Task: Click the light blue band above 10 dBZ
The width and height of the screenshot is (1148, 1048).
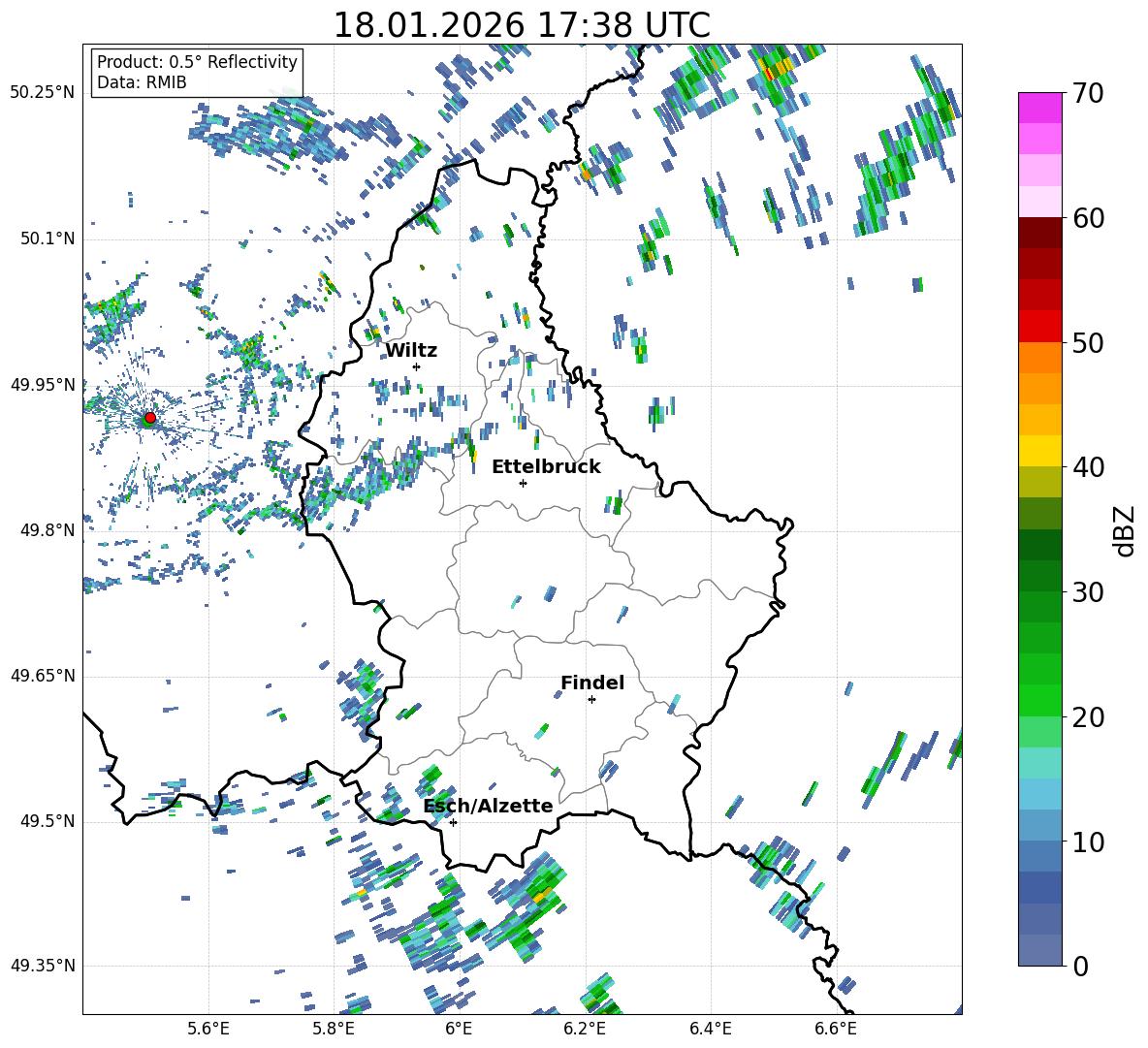Action: coord(1039,826)
